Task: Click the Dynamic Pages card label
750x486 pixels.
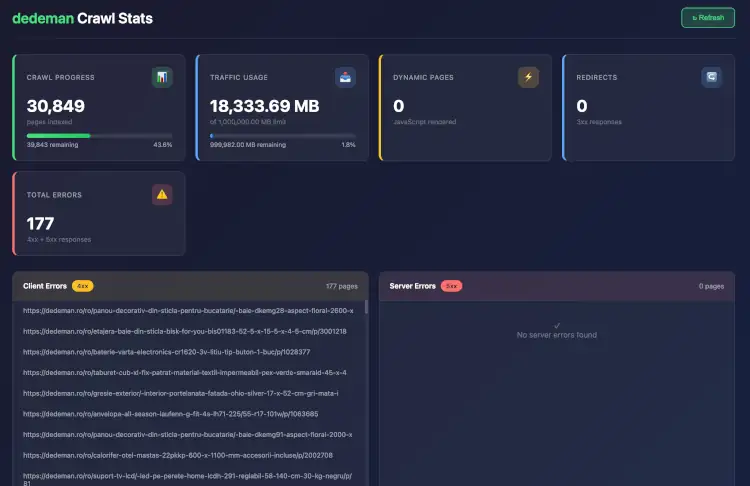Action: pos(423,77)
